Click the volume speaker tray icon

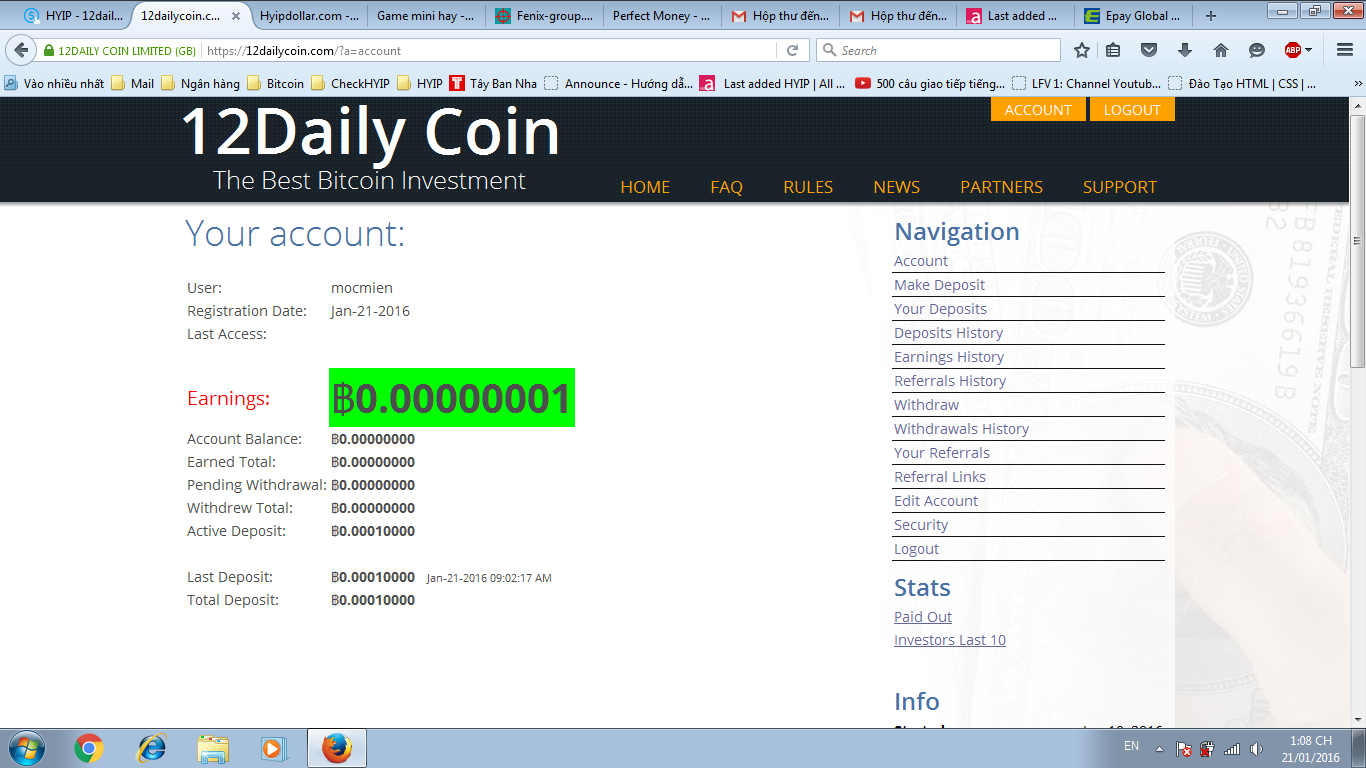pos(1255,748)
